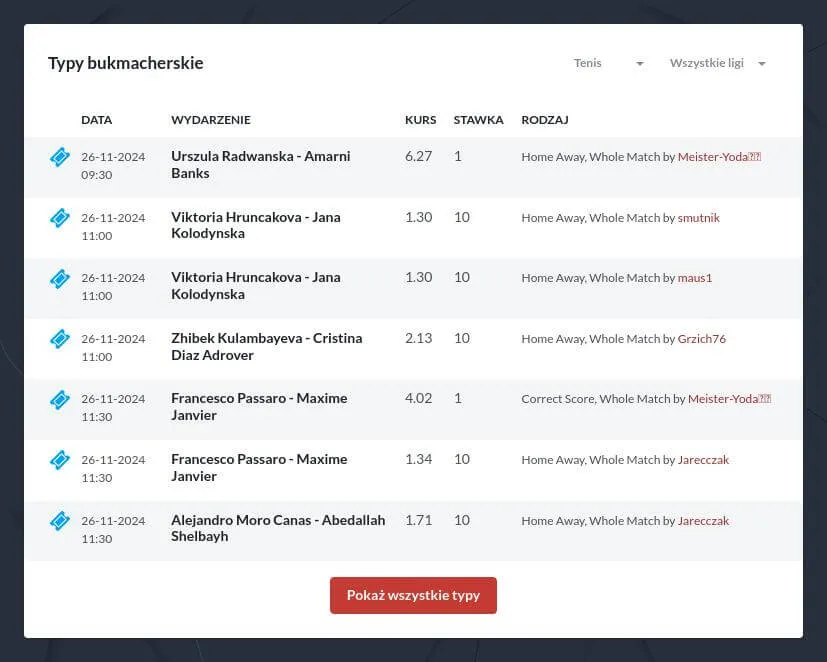
Task: Click Jarecczak link in Moro Canas row
Action: (x=703, y=521)
